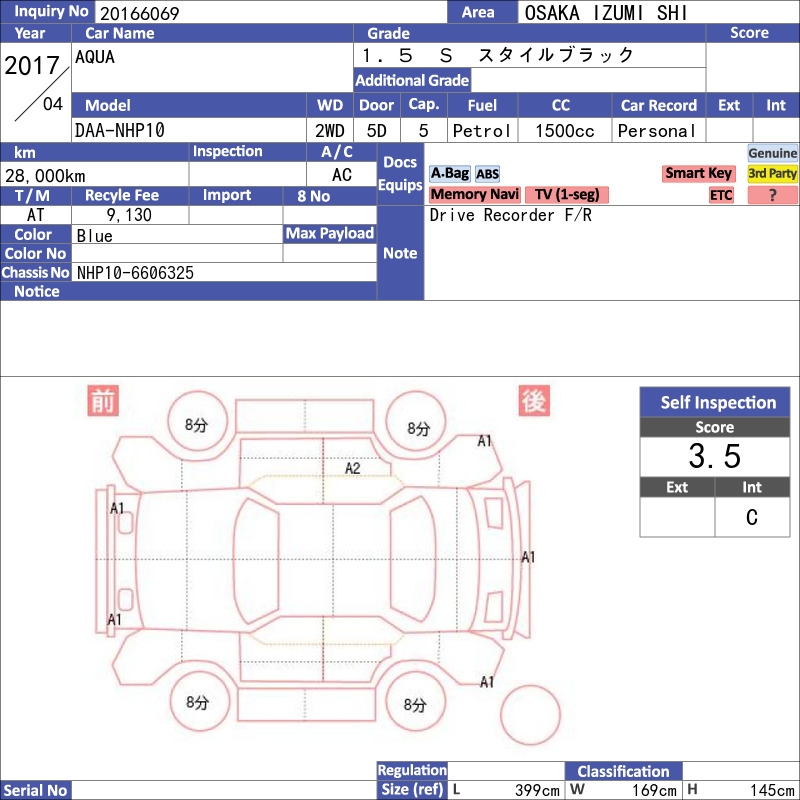
Task: Click the red 後 rear marker
Action: pyautogui.click(x=534, y=401)
